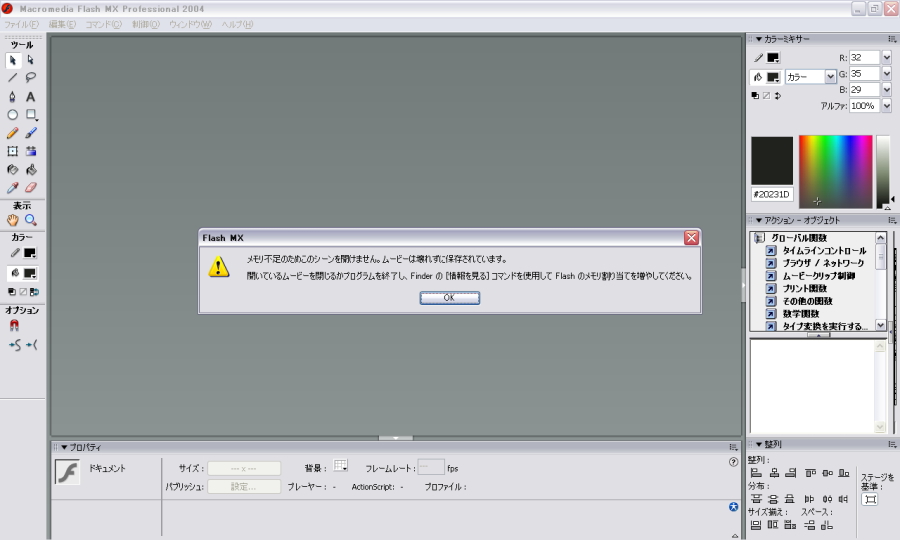Select the Pencil tool

tap(13, 133)
